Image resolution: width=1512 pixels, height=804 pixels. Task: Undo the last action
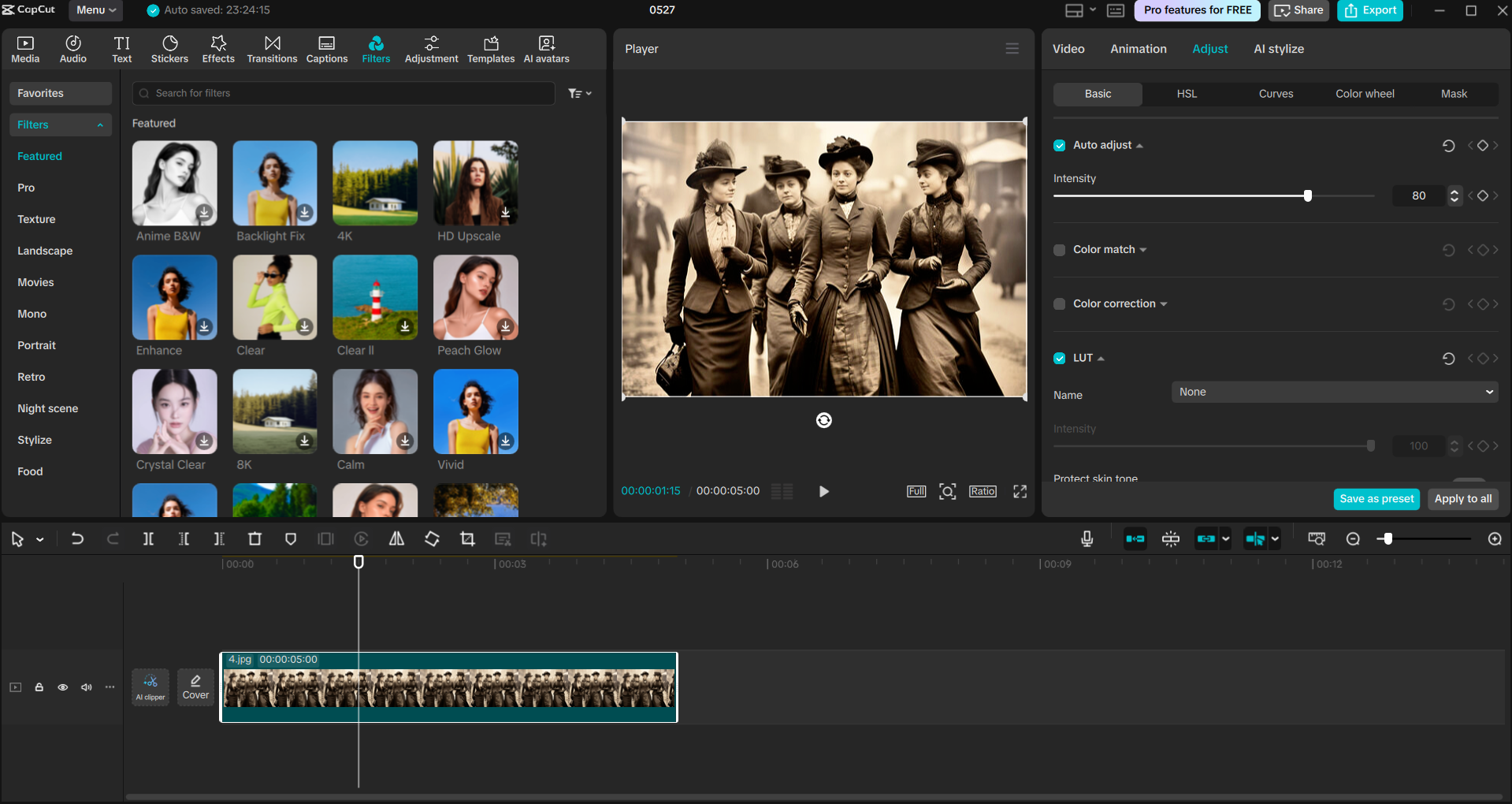pyautogui.click(x=77, y=539)
